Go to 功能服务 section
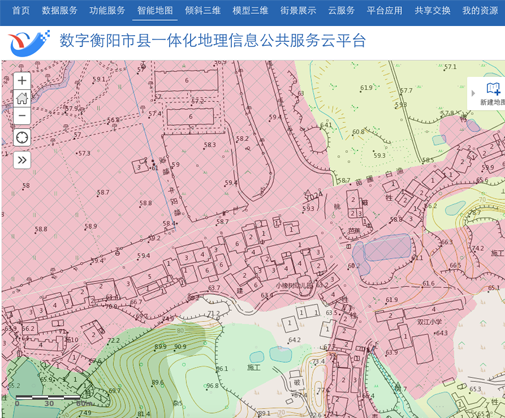505x418 pixels. (x=107, y=11)
